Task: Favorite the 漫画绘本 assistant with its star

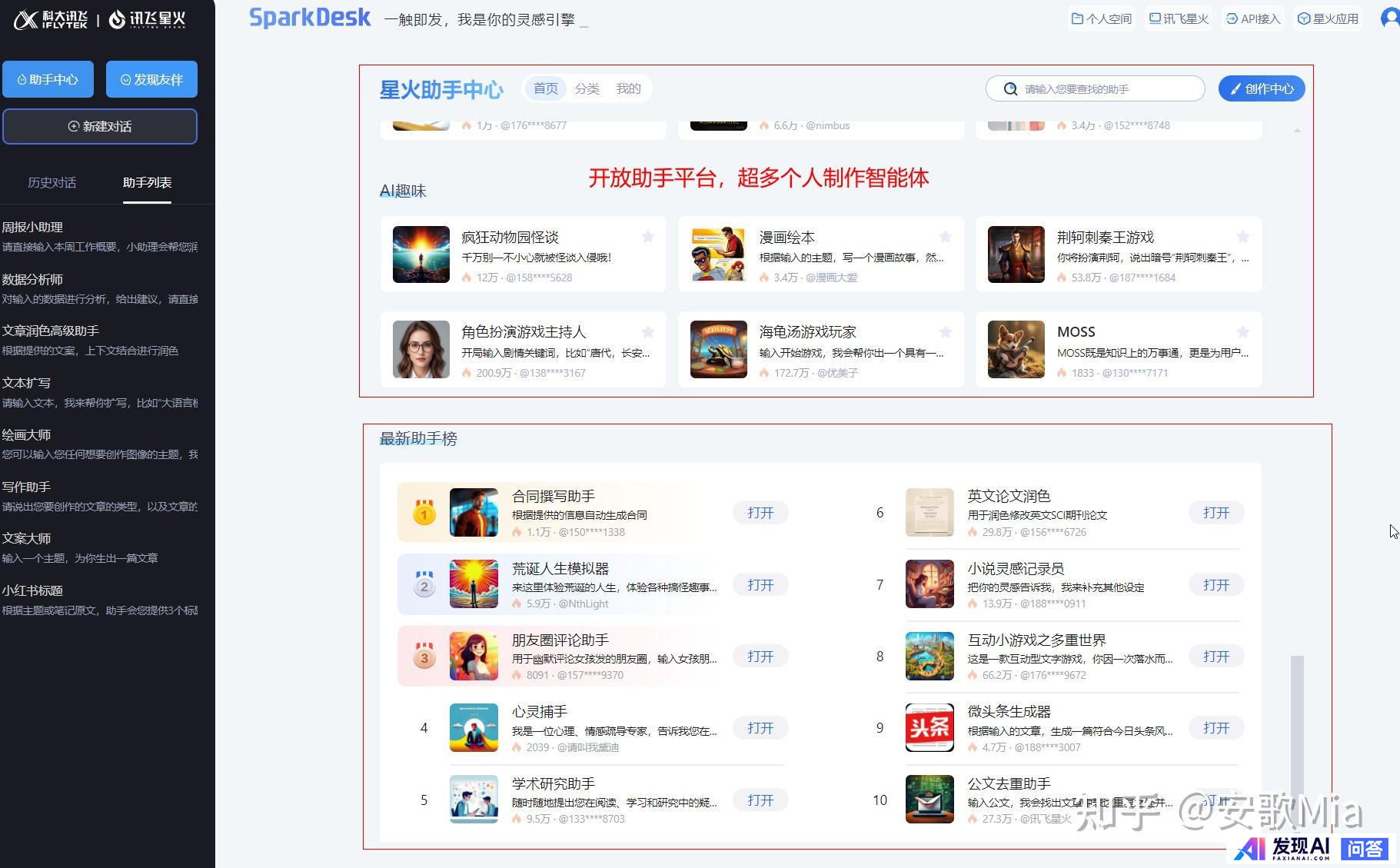Action: click(946, 237)
